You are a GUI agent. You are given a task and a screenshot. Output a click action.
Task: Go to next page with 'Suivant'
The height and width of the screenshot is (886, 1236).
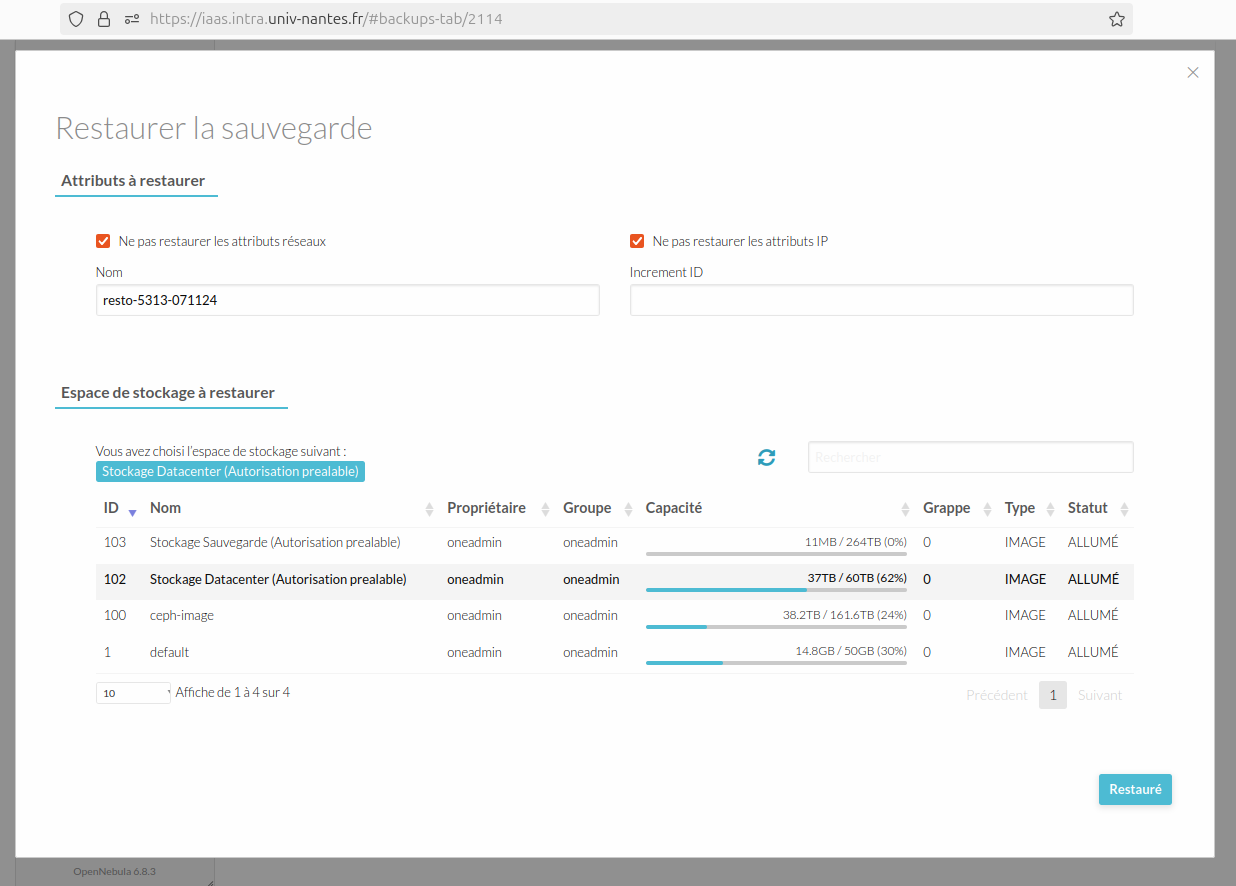[x=1100, y=695]
